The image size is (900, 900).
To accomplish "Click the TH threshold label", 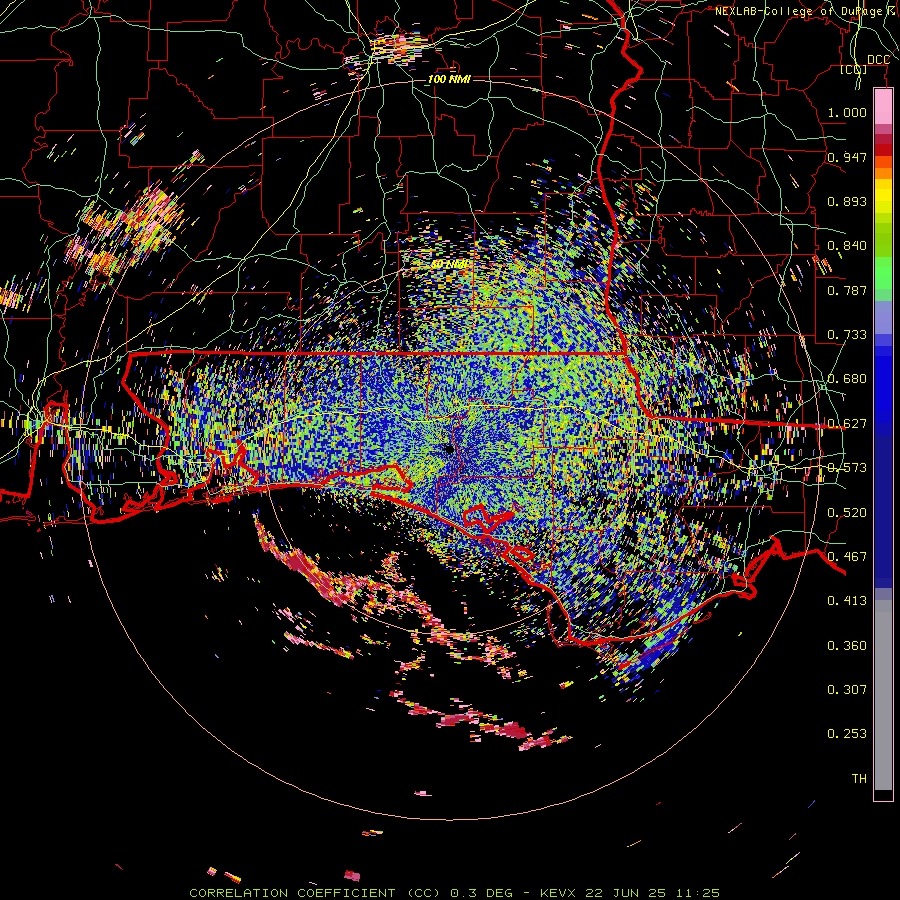I will (859, 778).
